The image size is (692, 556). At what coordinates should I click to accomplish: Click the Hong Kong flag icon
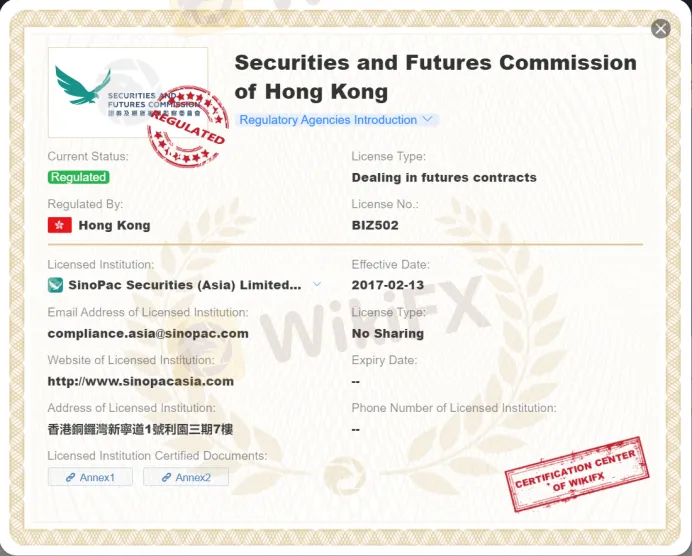(x=60, y=225)
